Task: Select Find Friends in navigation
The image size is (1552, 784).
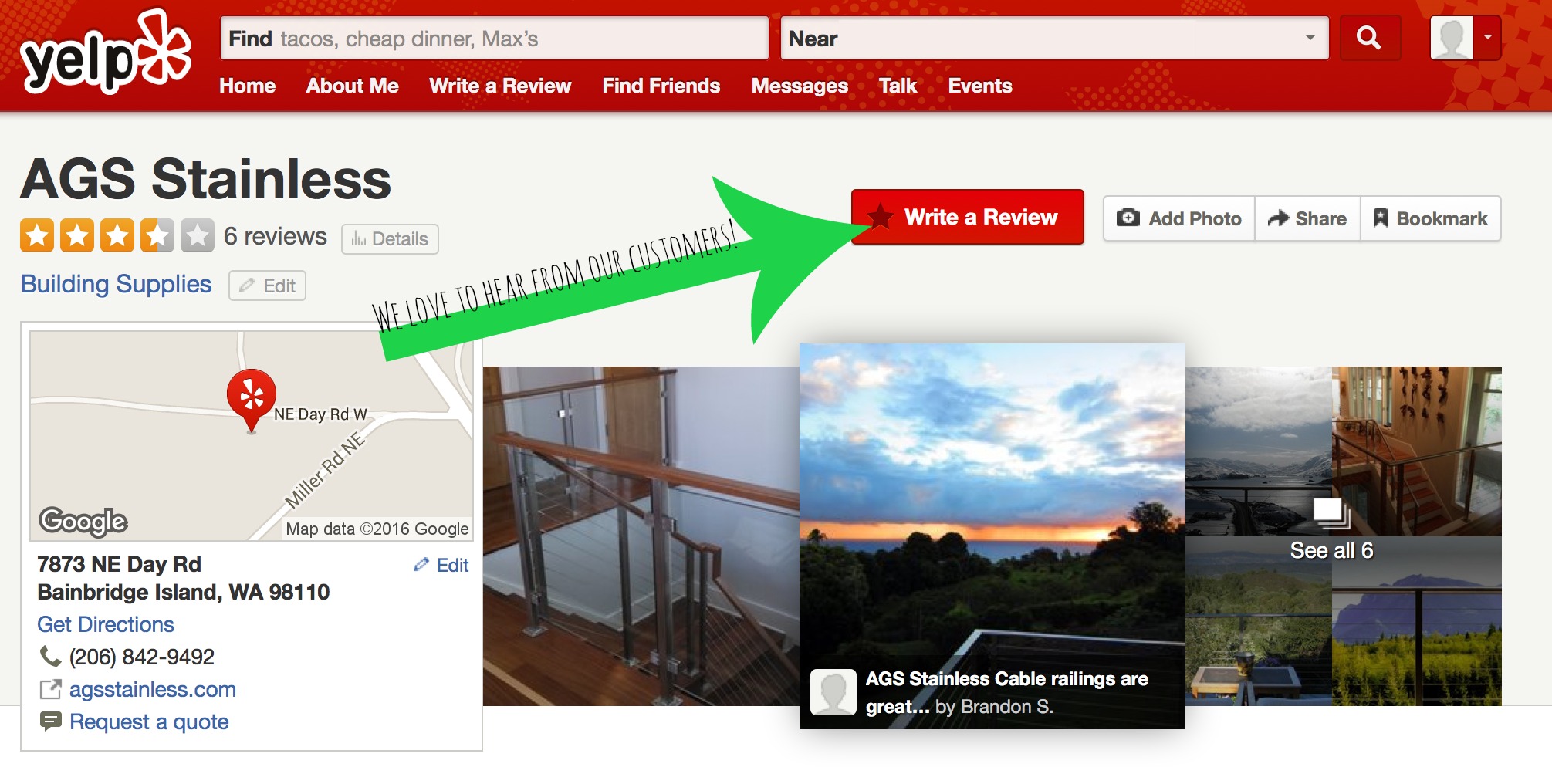Action: click(x=661, y=86)
